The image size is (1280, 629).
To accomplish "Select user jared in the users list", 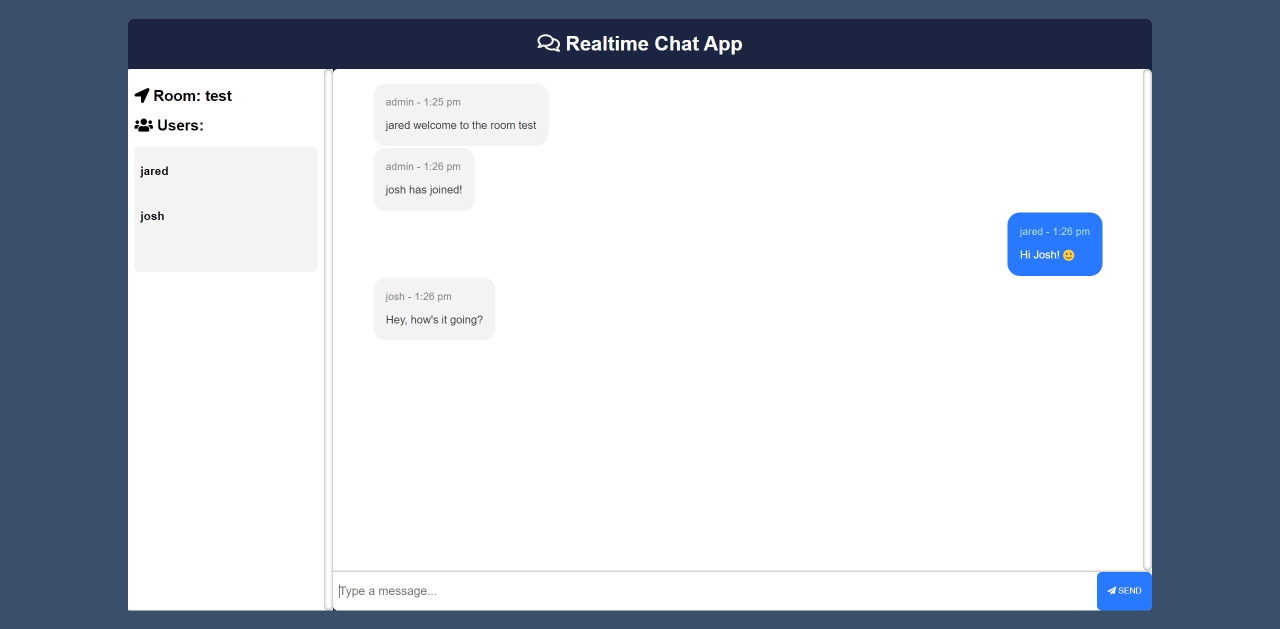I will [154, 171].
